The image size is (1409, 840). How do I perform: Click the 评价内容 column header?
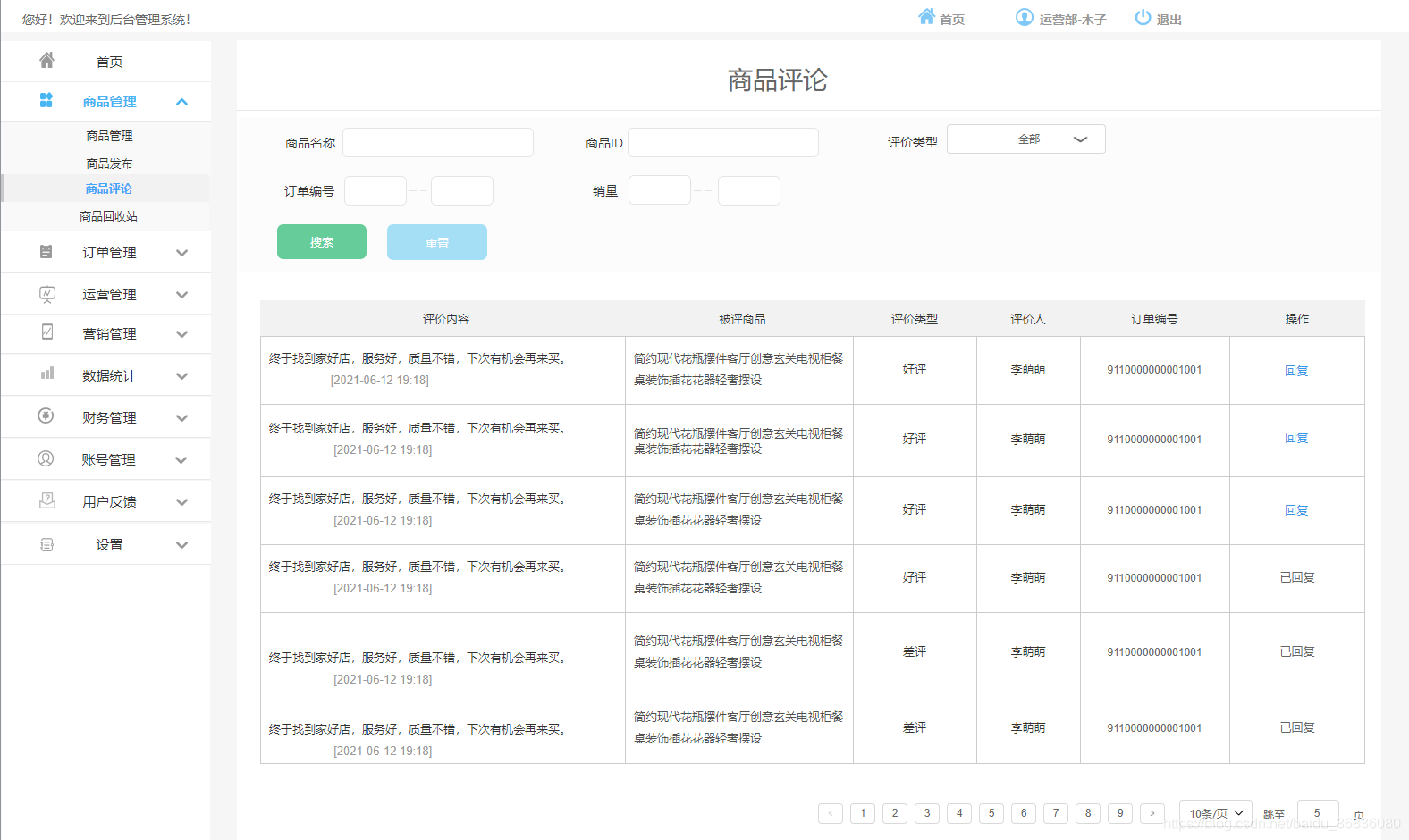click(x=446, y=319)
